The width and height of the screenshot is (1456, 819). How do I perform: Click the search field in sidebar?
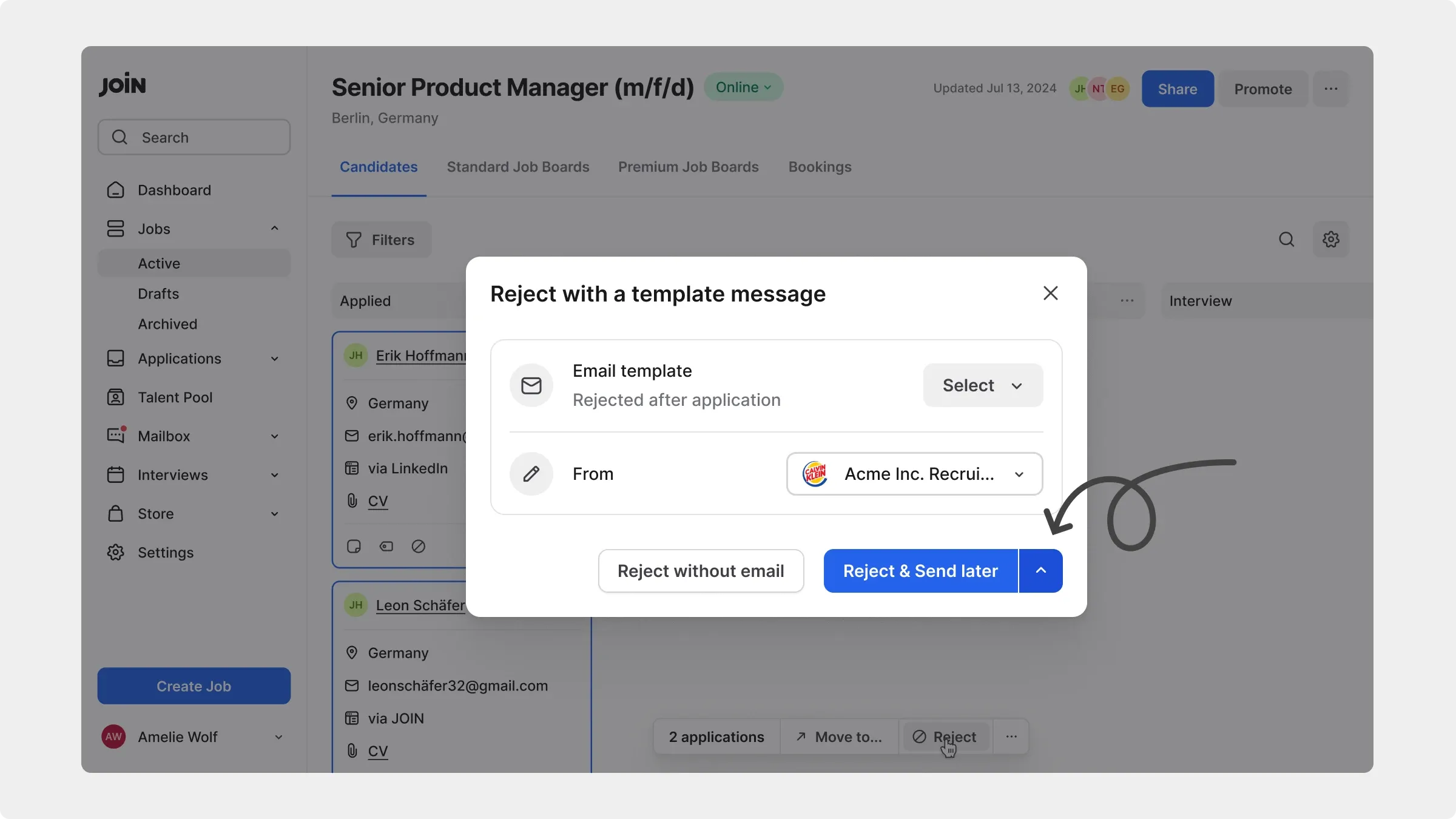click(x=194, y=137)
